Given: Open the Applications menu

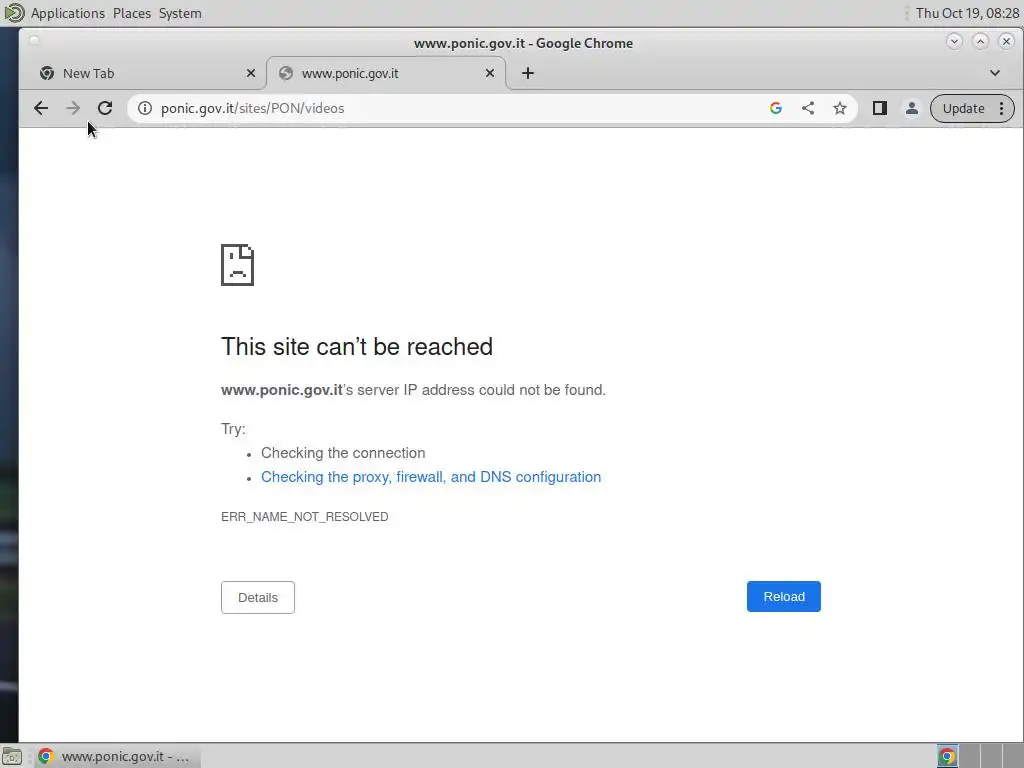Looking at the screenshot, I should click(x=68, y=13).
